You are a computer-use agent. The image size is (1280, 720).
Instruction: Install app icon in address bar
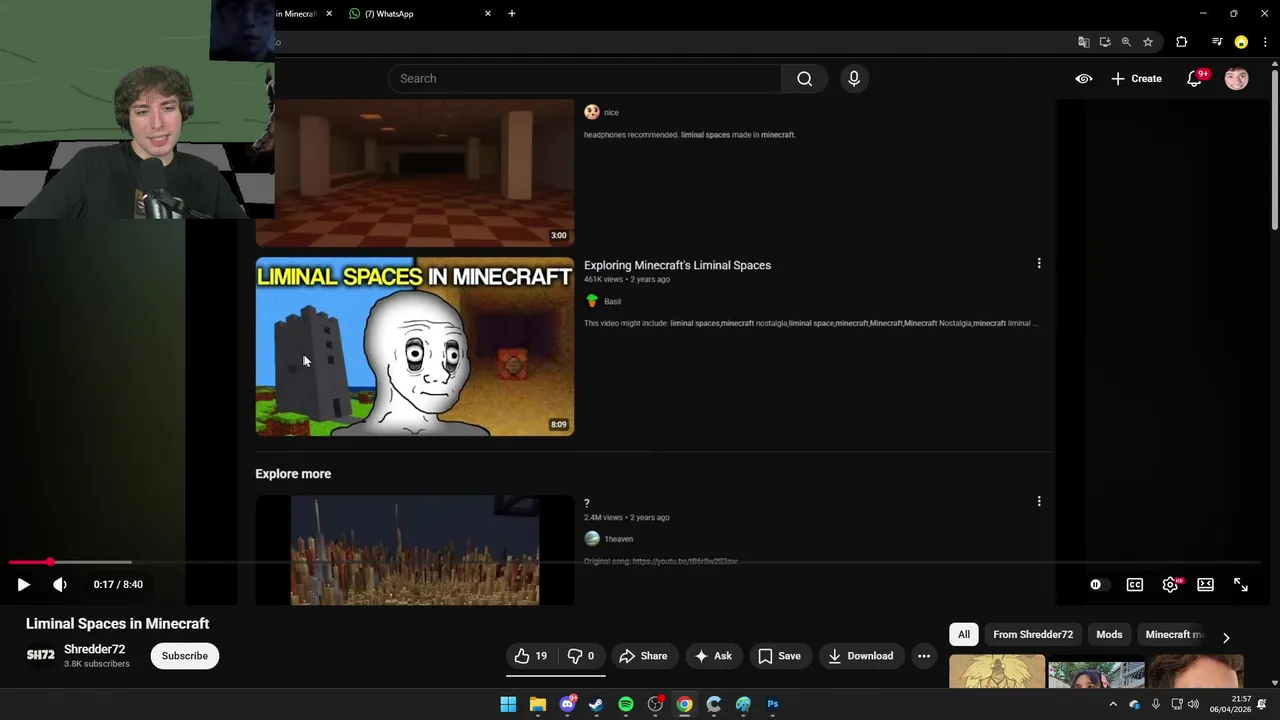[1105, 42]
